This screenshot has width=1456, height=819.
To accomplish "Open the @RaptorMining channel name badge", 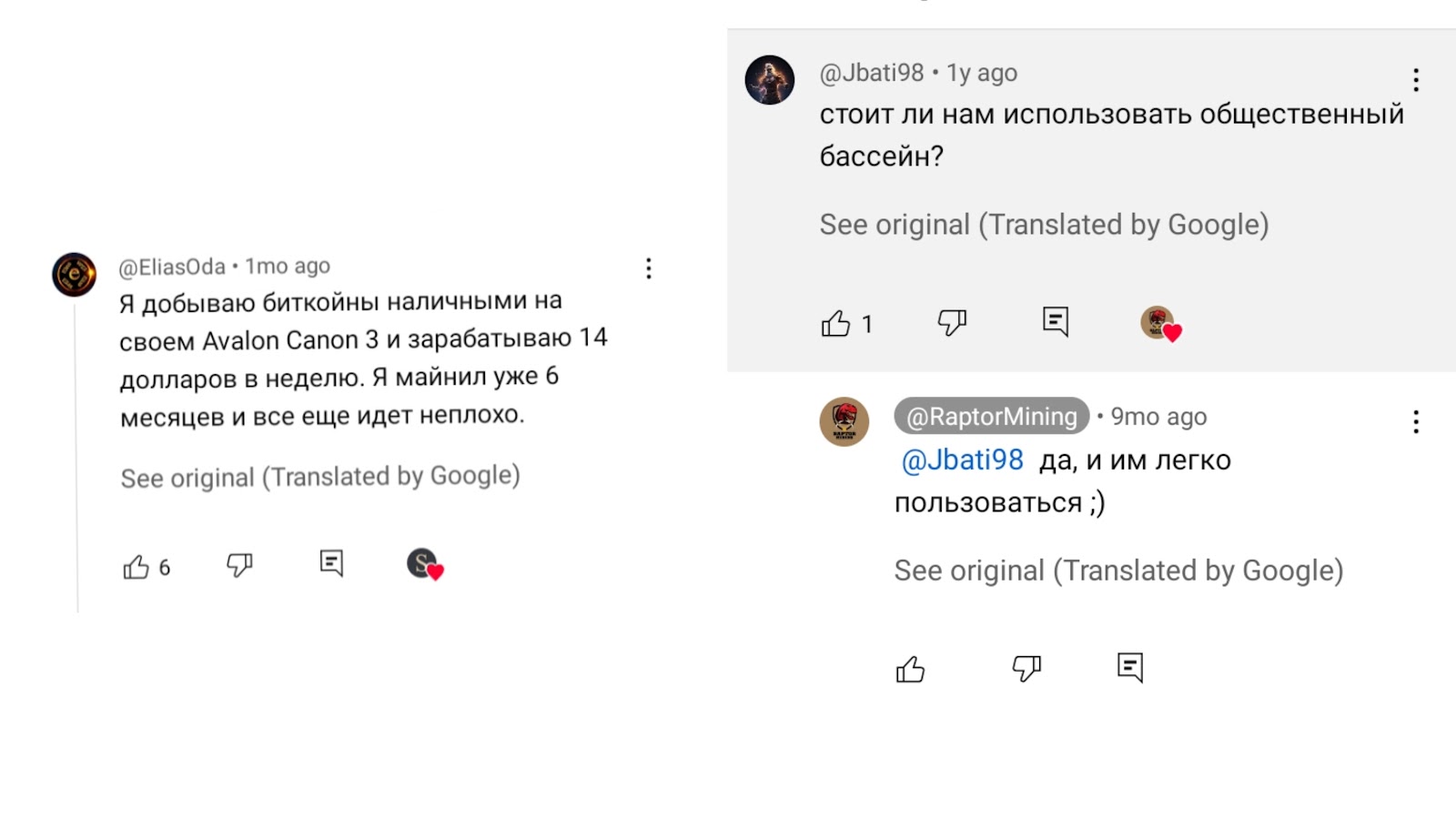I will (x=991, y=417).
